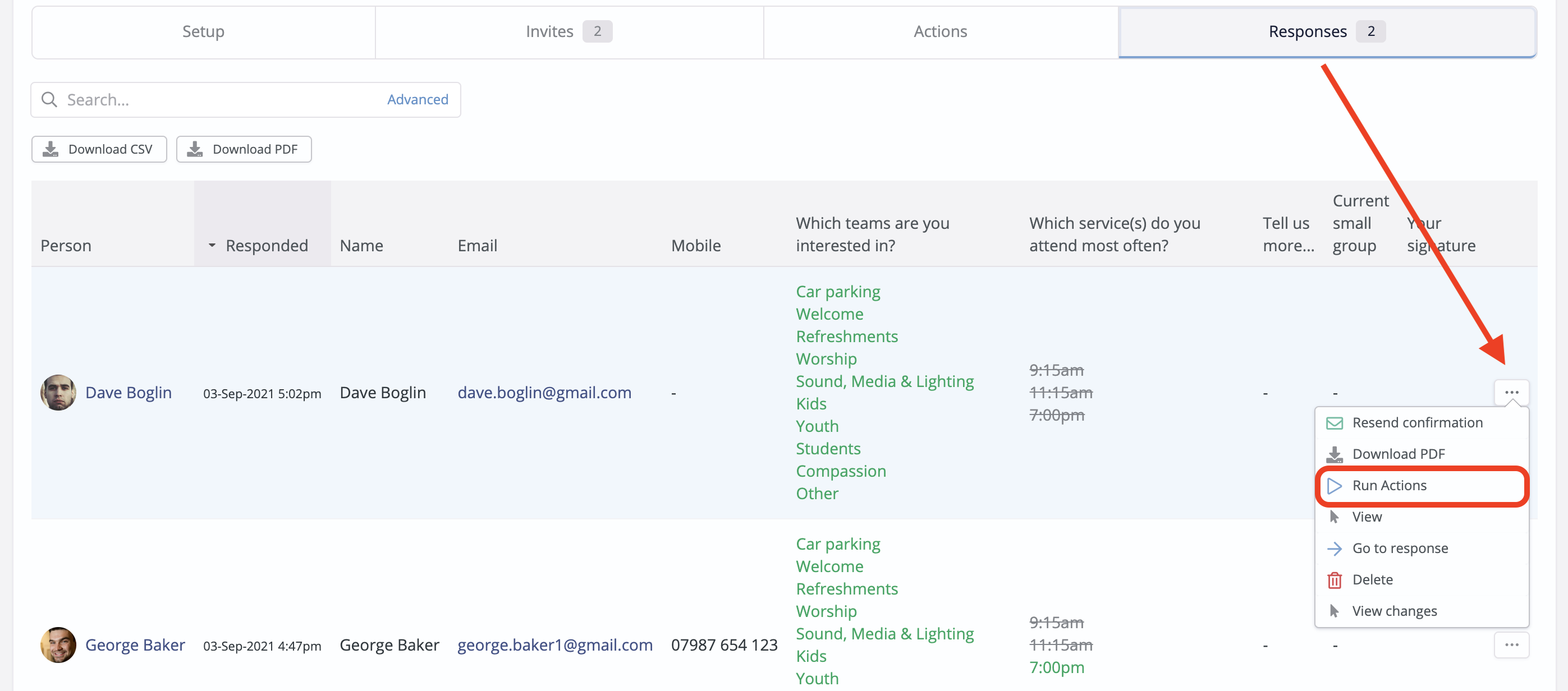
Task: Switch to the Invites tab
Action: (549, 31)
